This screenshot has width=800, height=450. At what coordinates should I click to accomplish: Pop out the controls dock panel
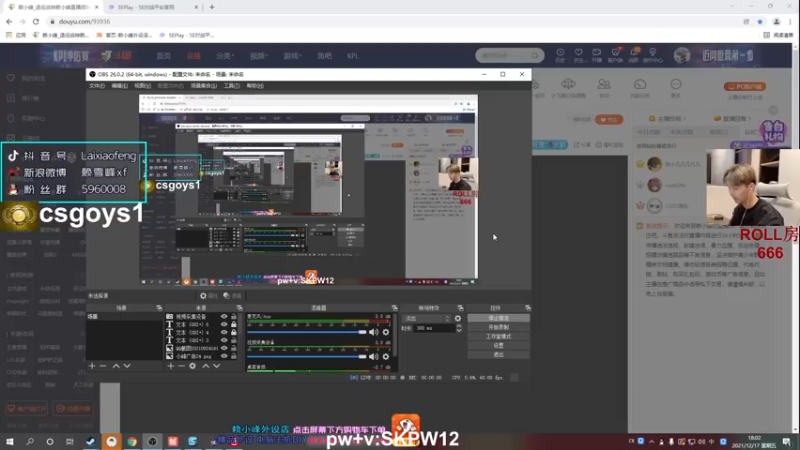pyautogui.click(x=528, y=308)
